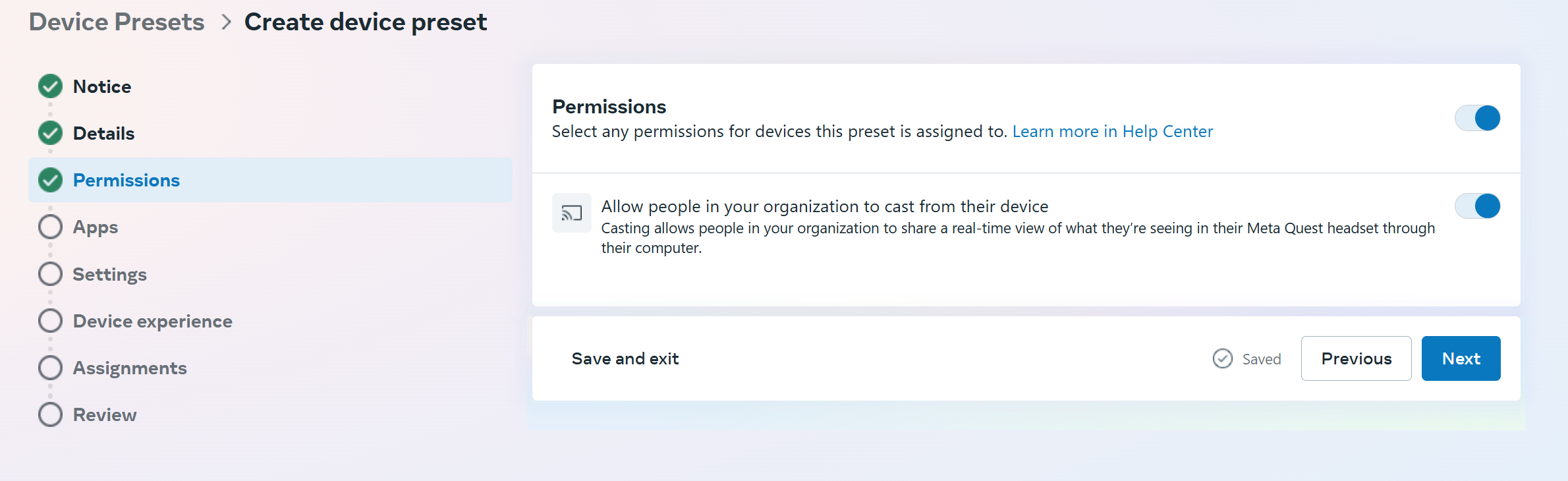Click the casting icon next to cast option
Viewport: 1568px width, 481px height.
571,213
